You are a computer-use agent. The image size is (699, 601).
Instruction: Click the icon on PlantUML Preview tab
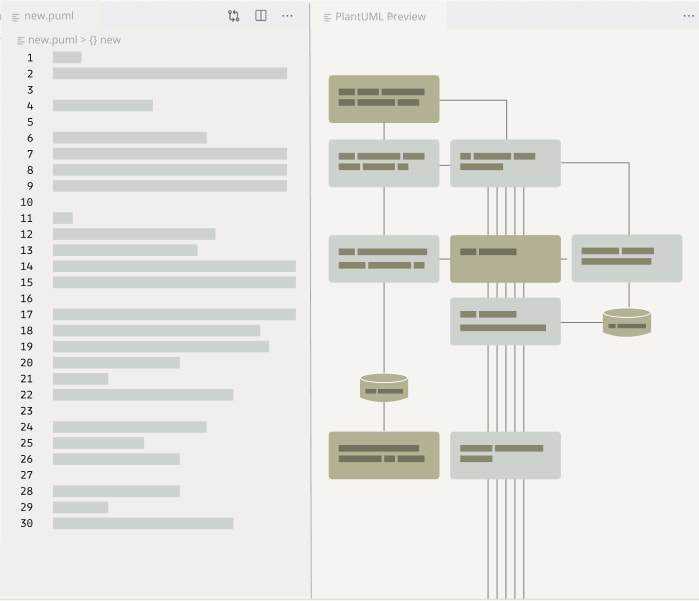tap(328, 17)
